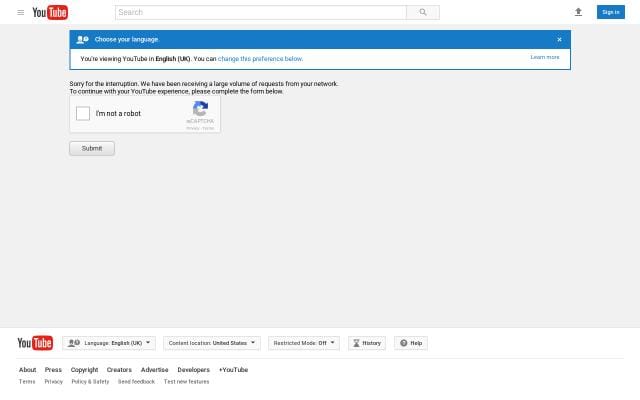
Task: Open Content location: United States dropdown
Action: tap(212, 343)
